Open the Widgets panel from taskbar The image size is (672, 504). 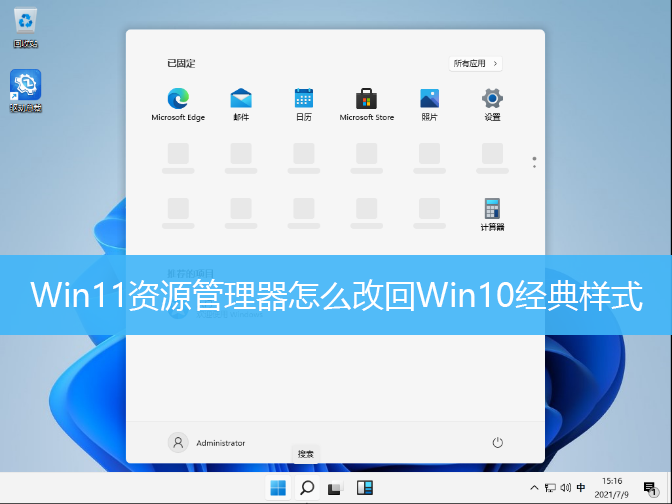[x=365, y=488]
